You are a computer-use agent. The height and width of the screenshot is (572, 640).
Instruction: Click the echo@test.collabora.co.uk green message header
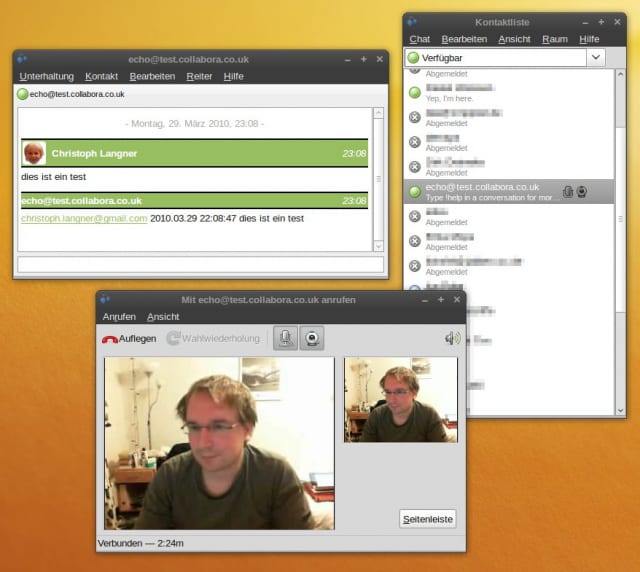[194, 200]
